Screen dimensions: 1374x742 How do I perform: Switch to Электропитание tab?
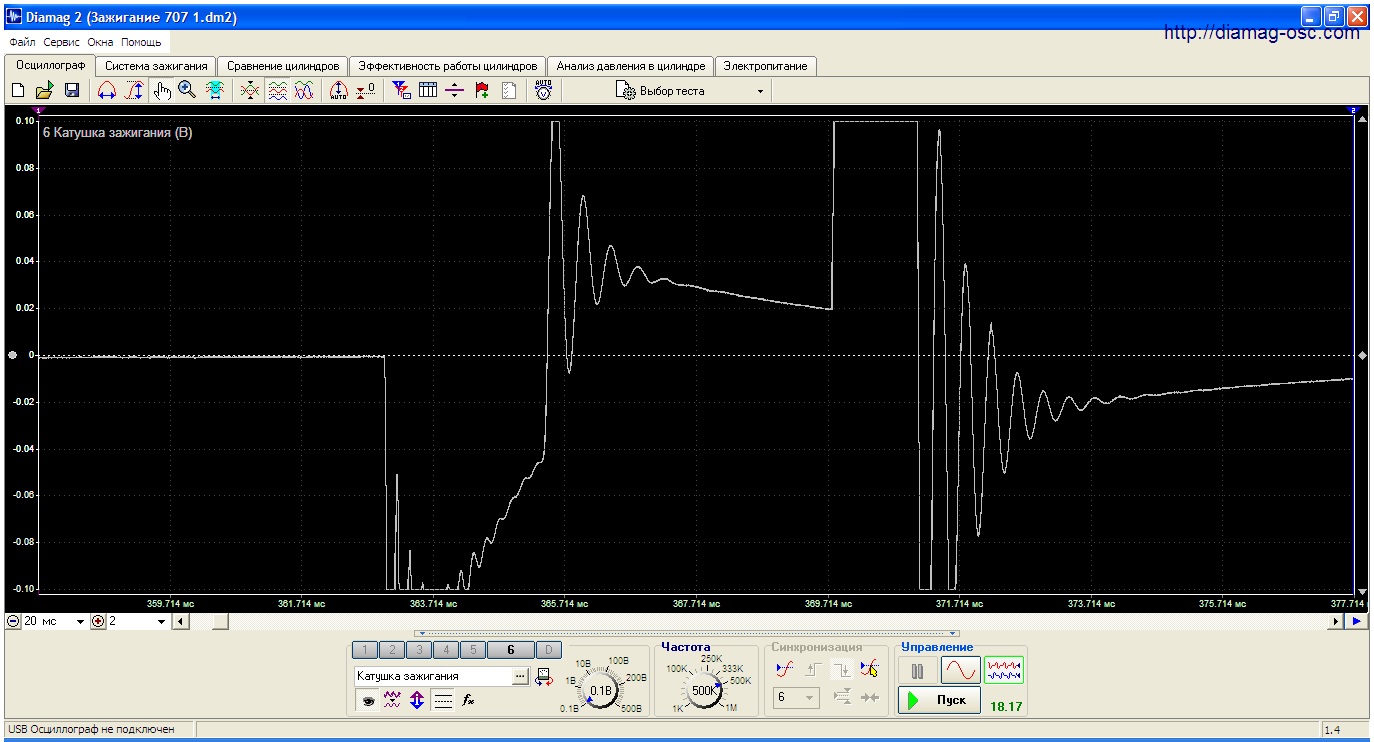[x=766, y=66]
